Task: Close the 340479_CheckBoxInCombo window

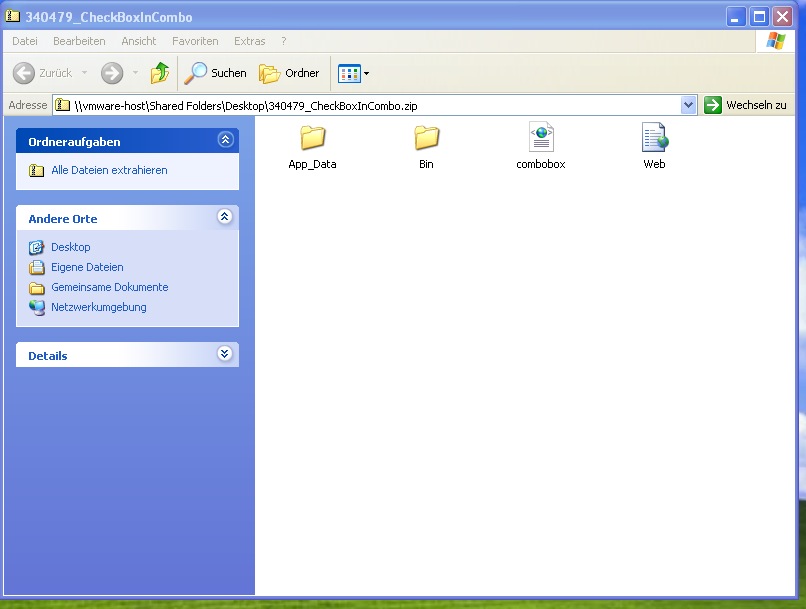Action: tap(783, 17)
